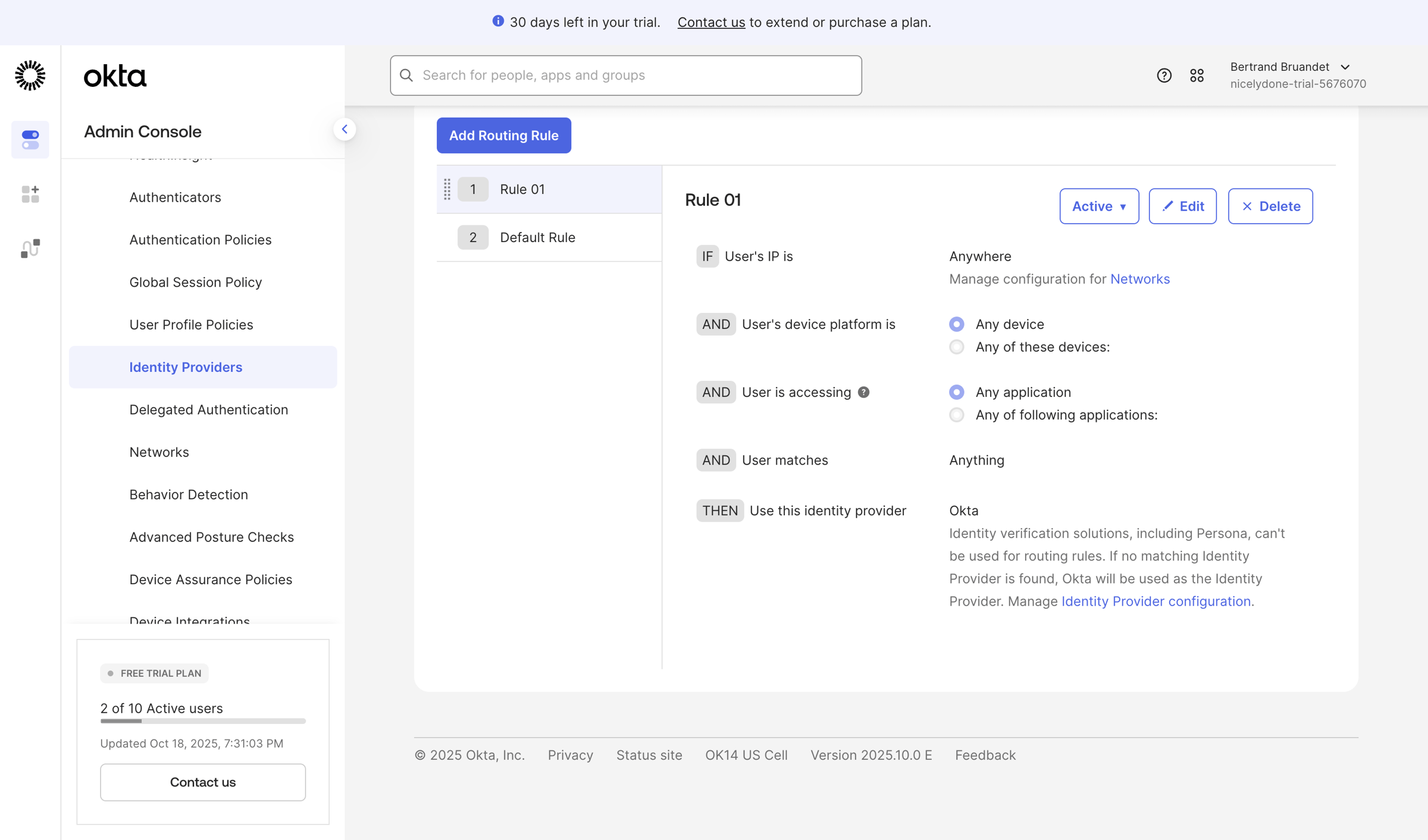The height and width of the screenshot is (840, 1428).
Task: Open the Active status dropdown
Action: [x=1099, y=206]
